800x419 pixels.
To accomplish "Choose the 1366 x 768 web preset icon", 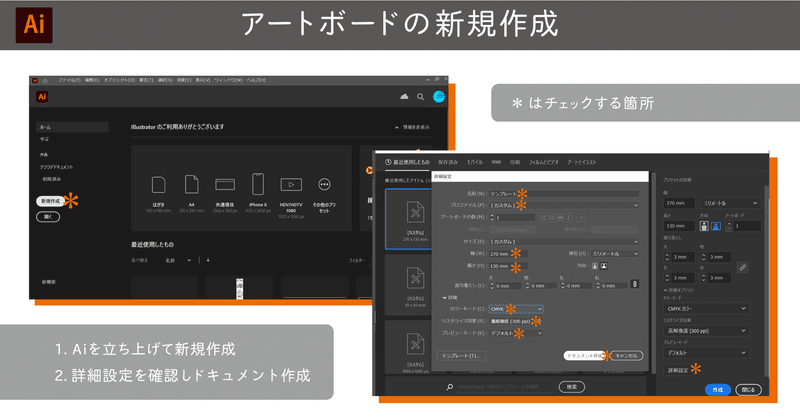I will (x=224, y=184).
